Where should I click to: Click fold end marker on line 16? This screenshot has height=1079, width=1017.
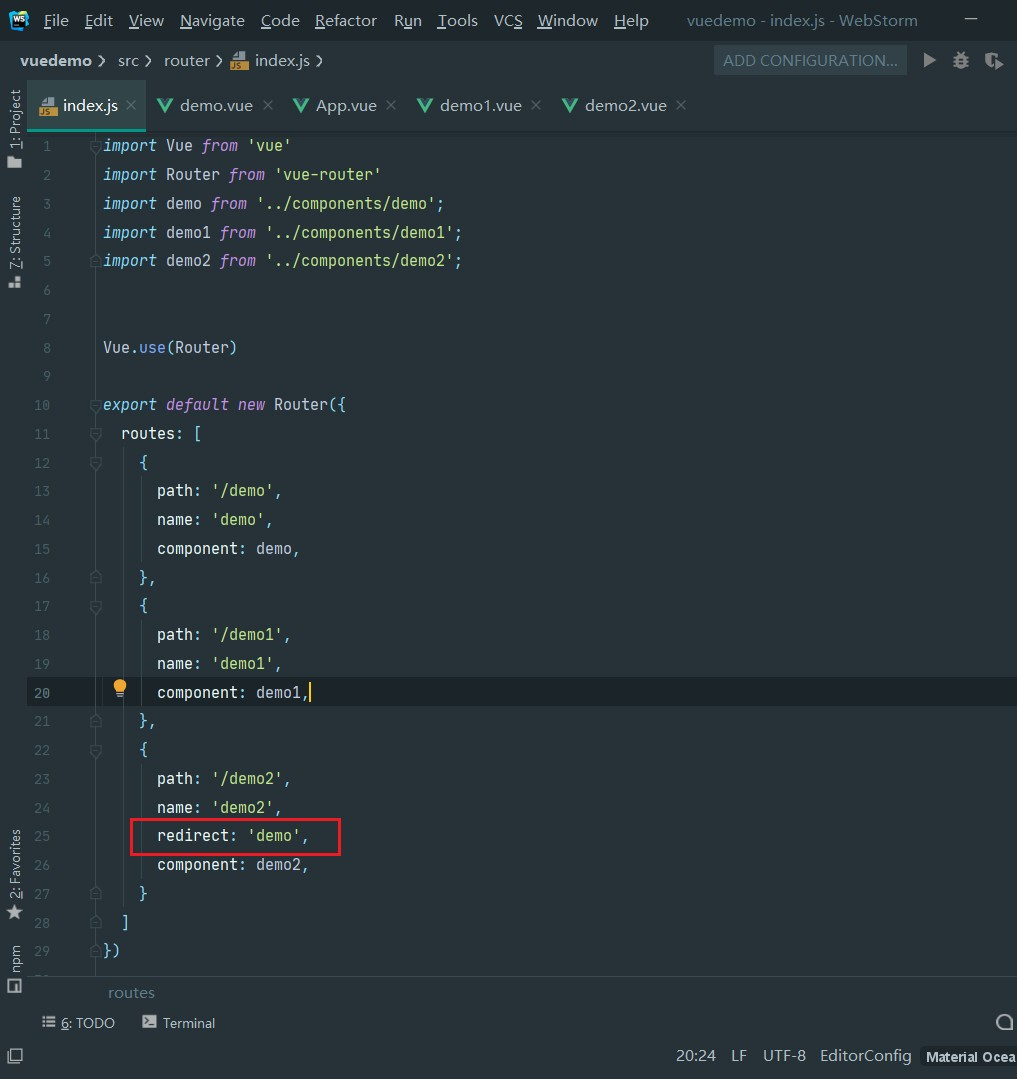(96, 577)
